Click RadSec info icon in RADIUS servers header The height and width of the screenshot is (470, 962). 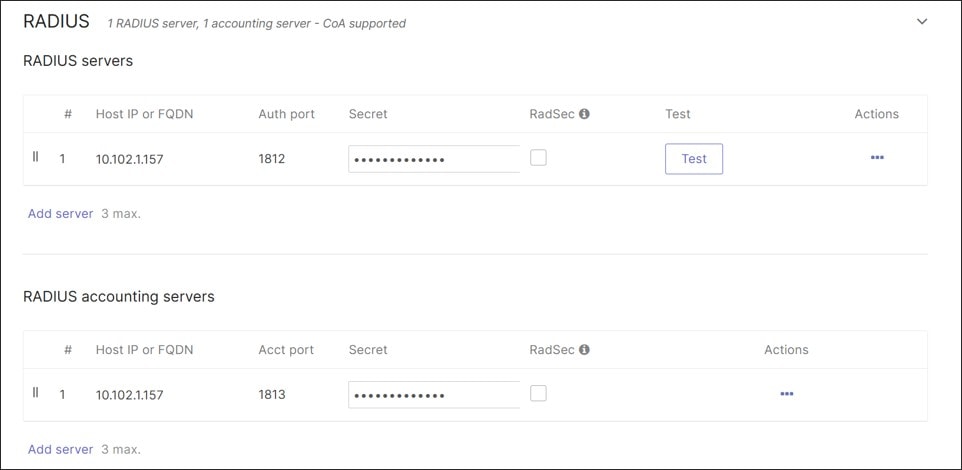pos(584,114)
